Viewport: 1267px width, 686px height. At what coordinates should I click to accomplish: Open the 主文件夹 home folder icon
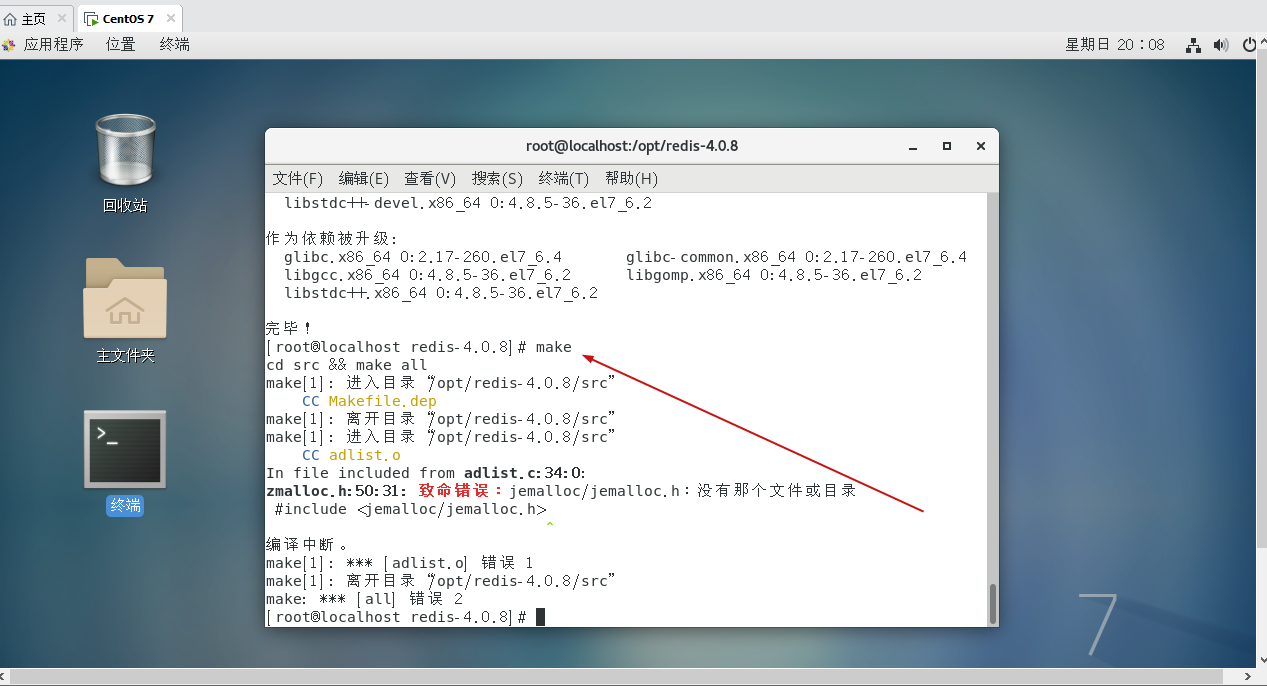[x=125, y=310]
